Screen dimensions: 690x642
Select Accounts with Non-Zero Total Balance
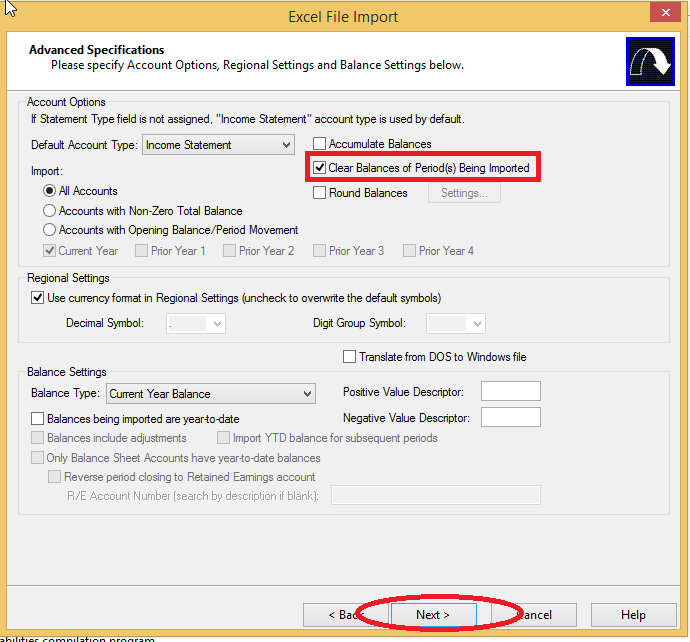[x=49, y=211]
